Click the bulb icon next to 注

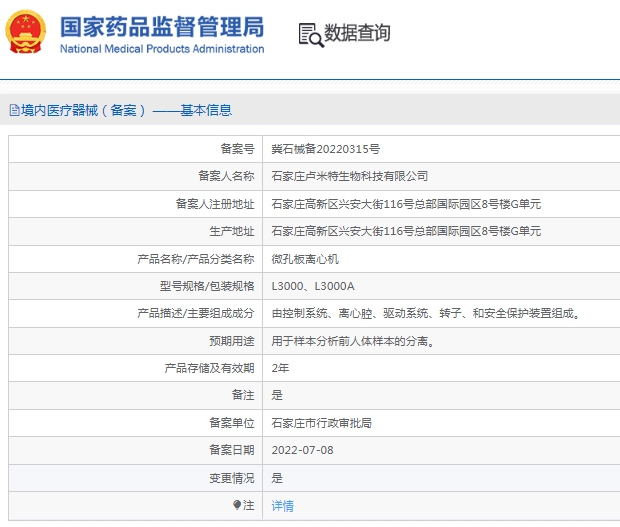(237, 505)
